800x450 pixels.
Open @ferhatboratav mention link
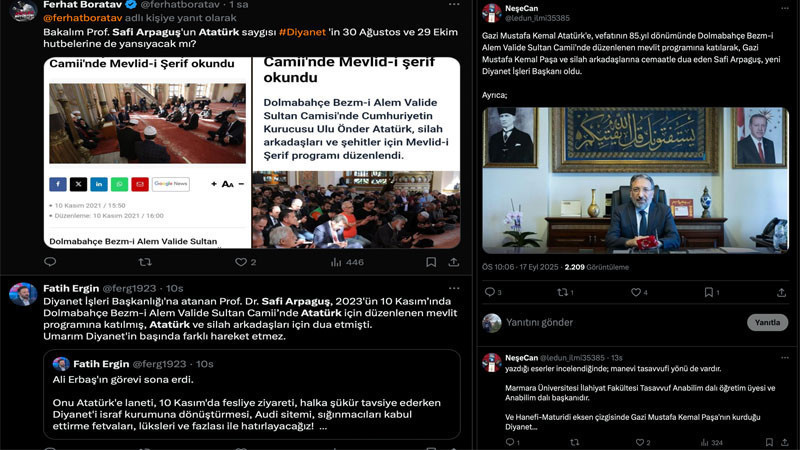pos(83,18)
